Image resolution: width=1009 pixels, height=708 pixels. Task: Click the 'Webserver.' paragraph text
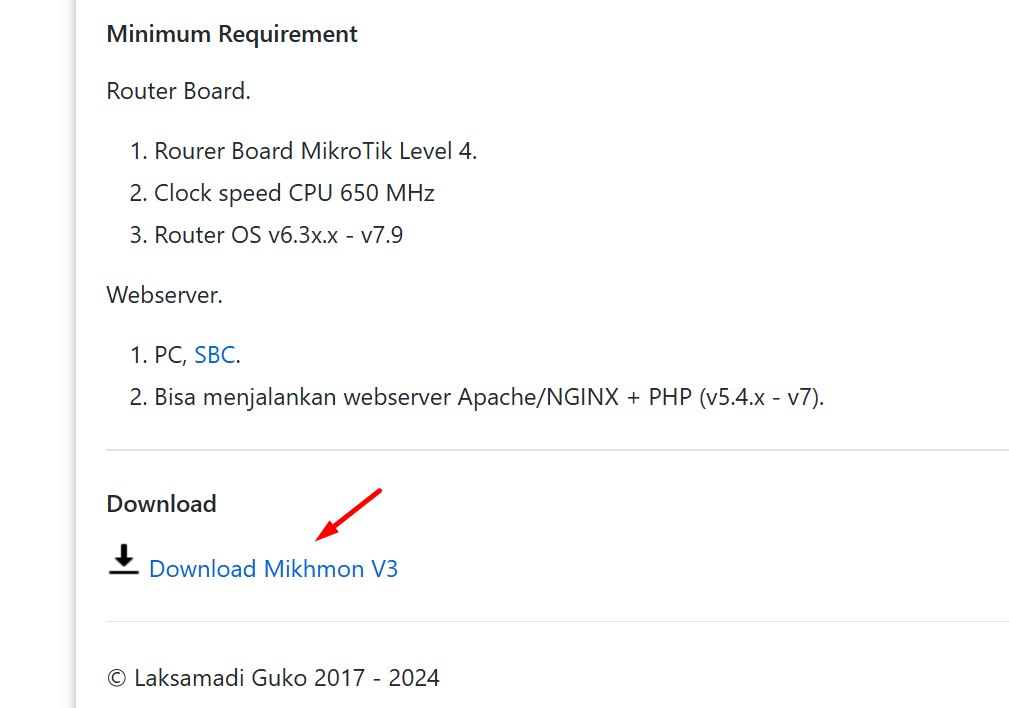pos(165,295)
